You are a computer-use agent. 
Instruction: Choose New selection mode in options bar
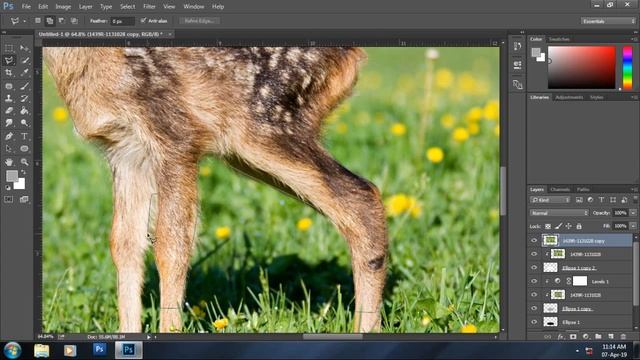click(38, 21)
